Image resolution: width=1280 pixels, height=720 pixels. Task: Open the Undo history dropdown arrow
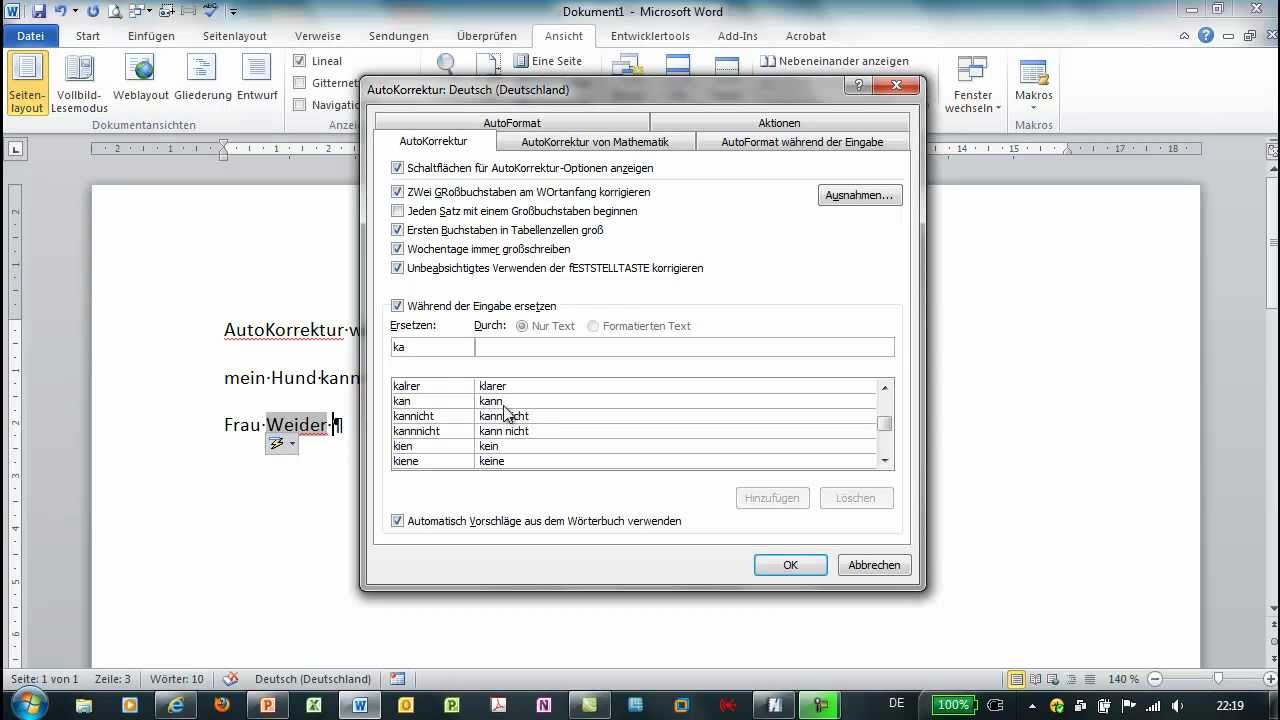coord(75,12)
